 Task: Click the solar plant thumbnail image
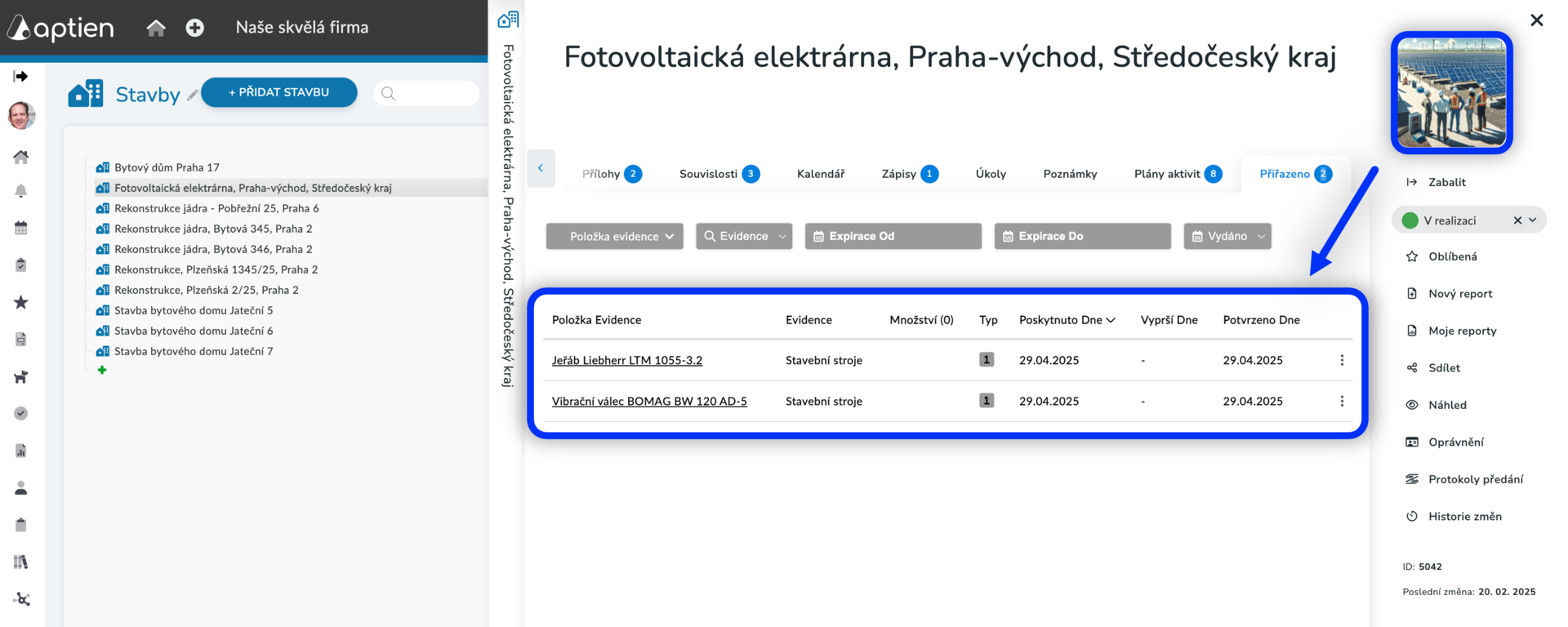[x=1451, y=92]
